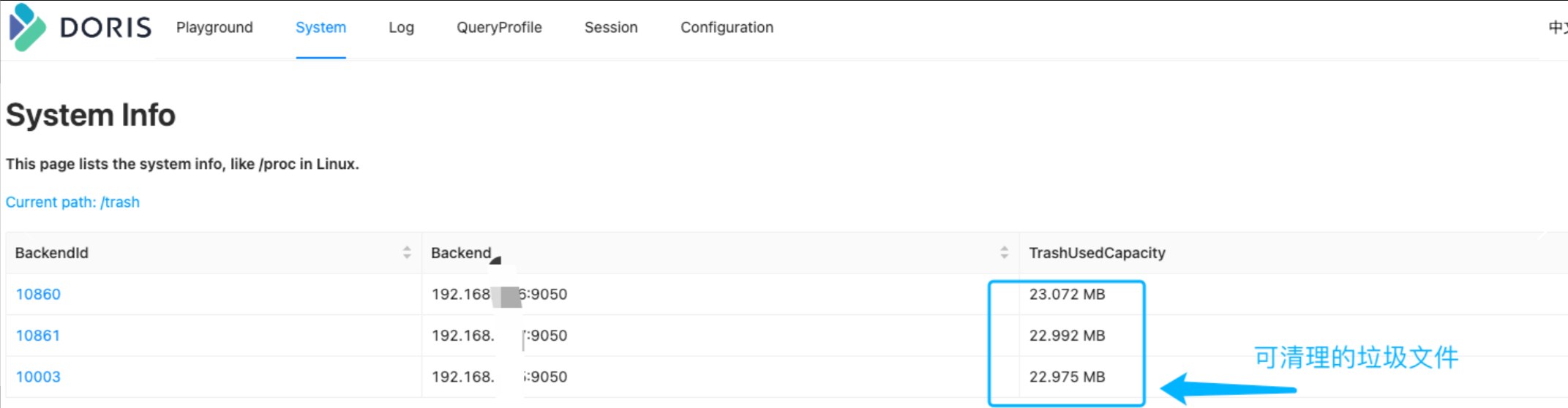This screenshot has width=1568, height=408.
Task: Click backend address in the 10860 row
Action: [499, 295]
